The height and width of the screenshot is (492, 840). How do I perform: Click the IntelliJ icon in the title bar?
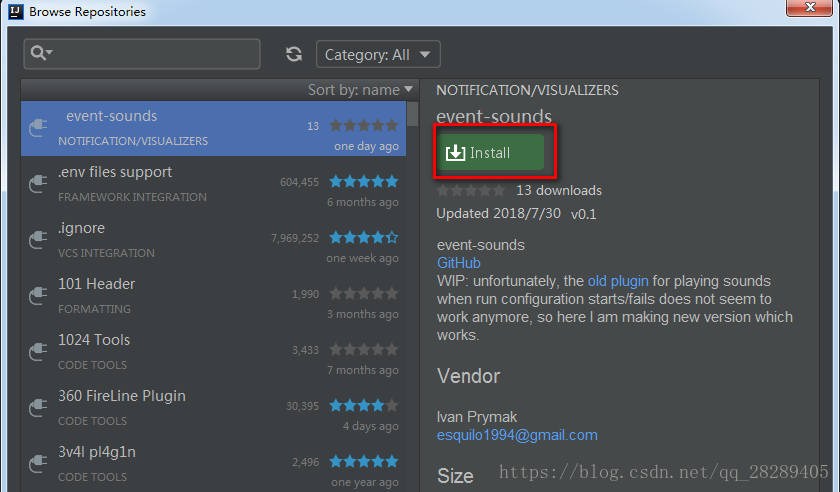pyautogui.click(x=16, y=11)
